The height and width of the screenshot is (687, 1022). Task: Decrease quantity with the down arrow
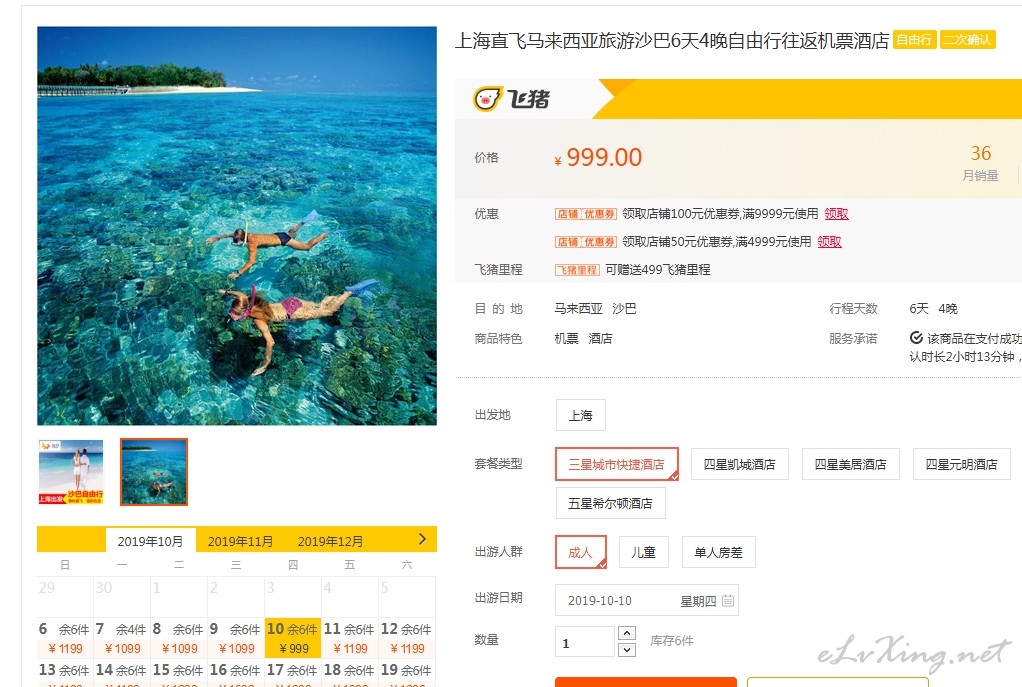(x=626, y=649)
